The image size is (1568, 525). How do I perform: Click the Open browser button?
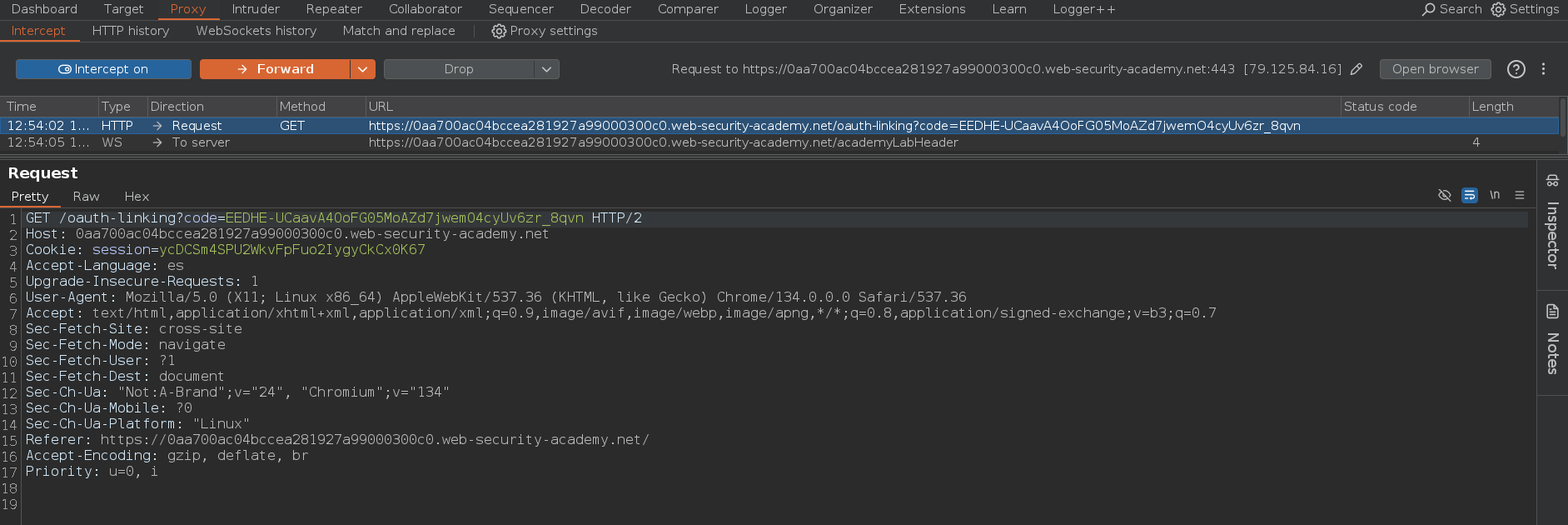[1435, 69]
